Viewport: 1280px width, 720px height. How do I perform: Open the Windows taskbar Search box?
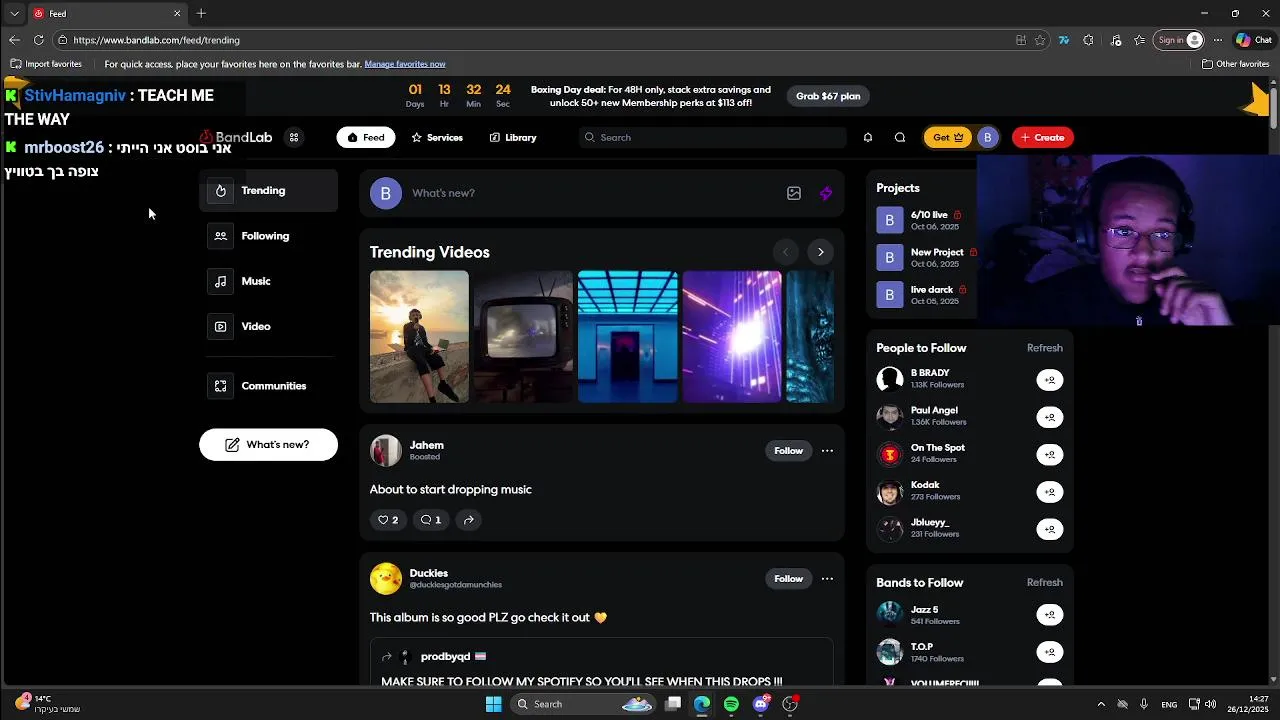585,704
